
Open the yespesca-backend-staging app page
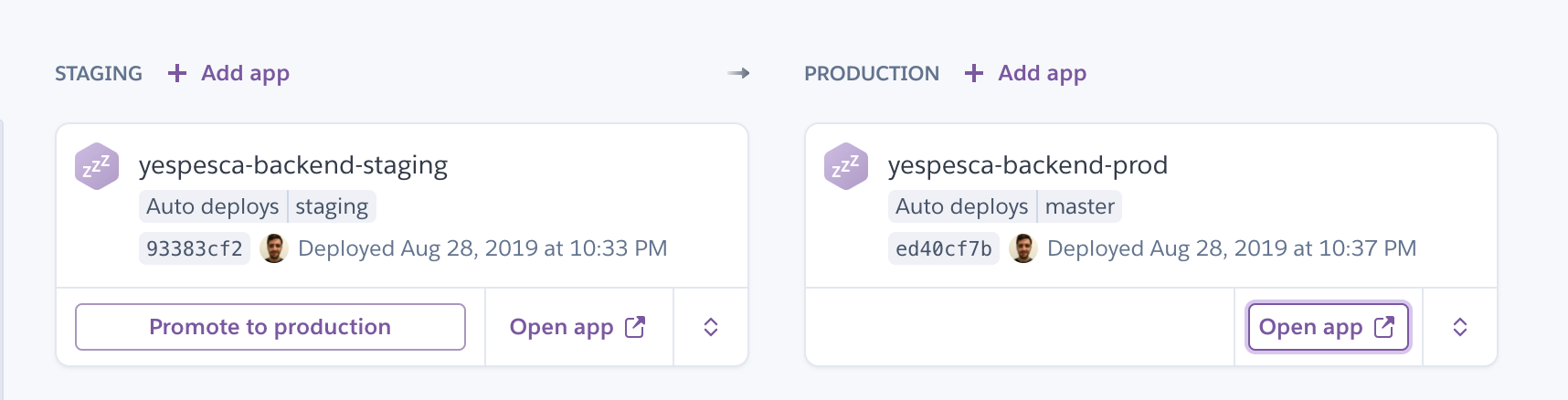[292, 165]
